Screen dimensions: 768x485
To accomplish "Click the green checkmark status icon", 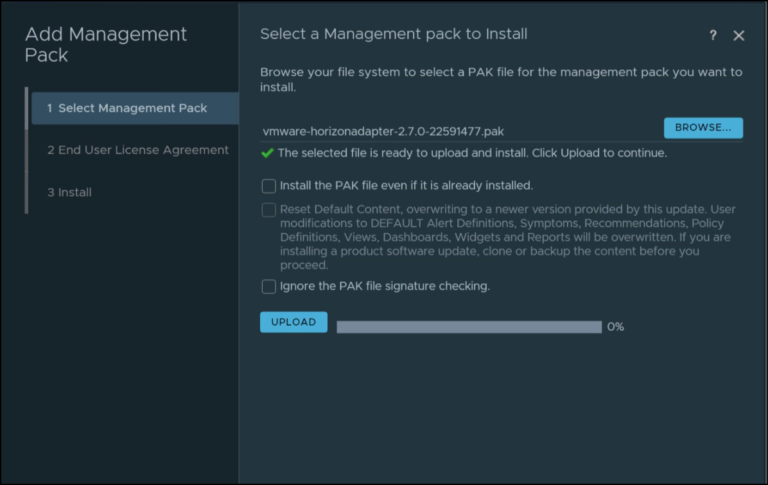I will point(267,153).
